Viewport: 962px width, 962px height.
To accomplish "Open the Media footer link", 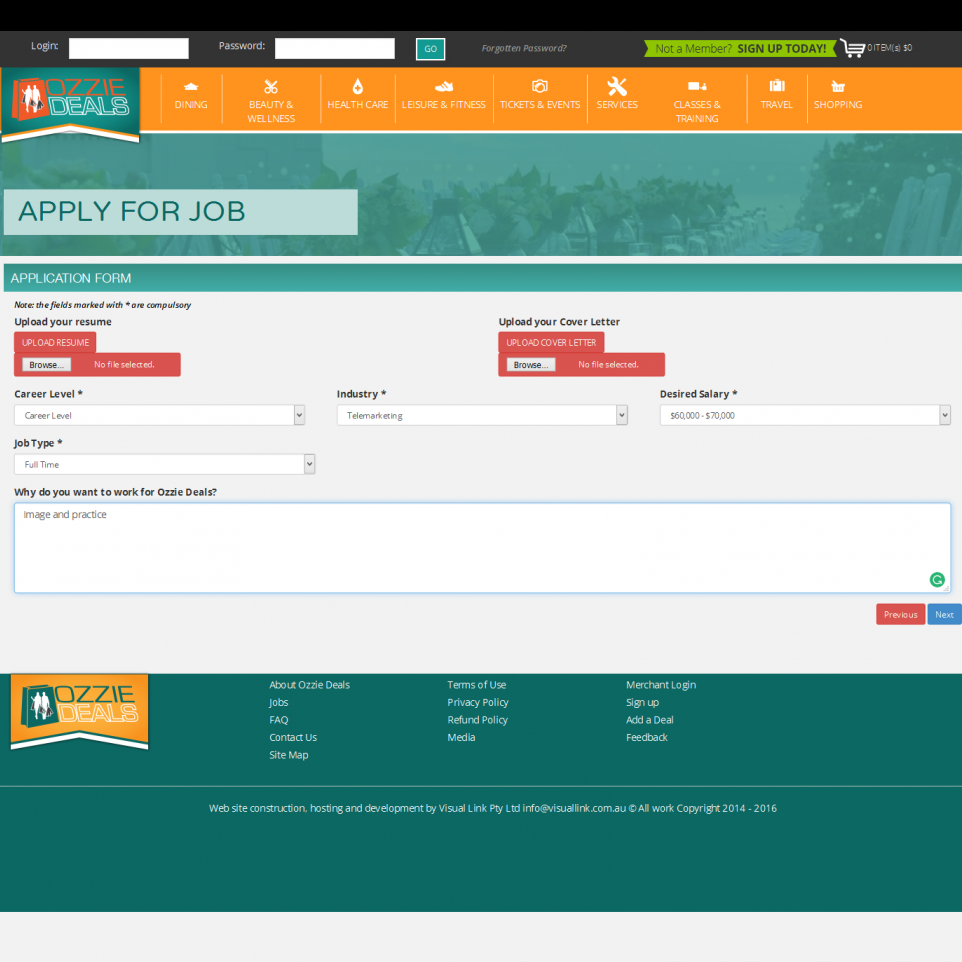I will 461,737.
